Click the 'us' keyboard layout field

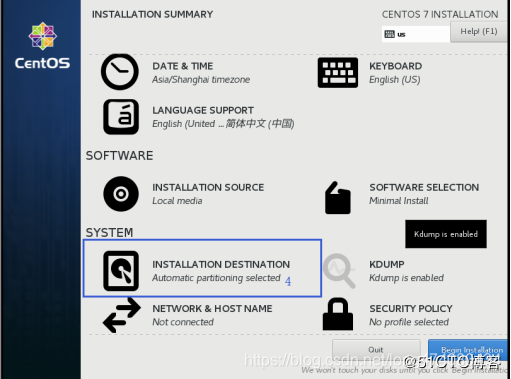[x=416, y=34]
